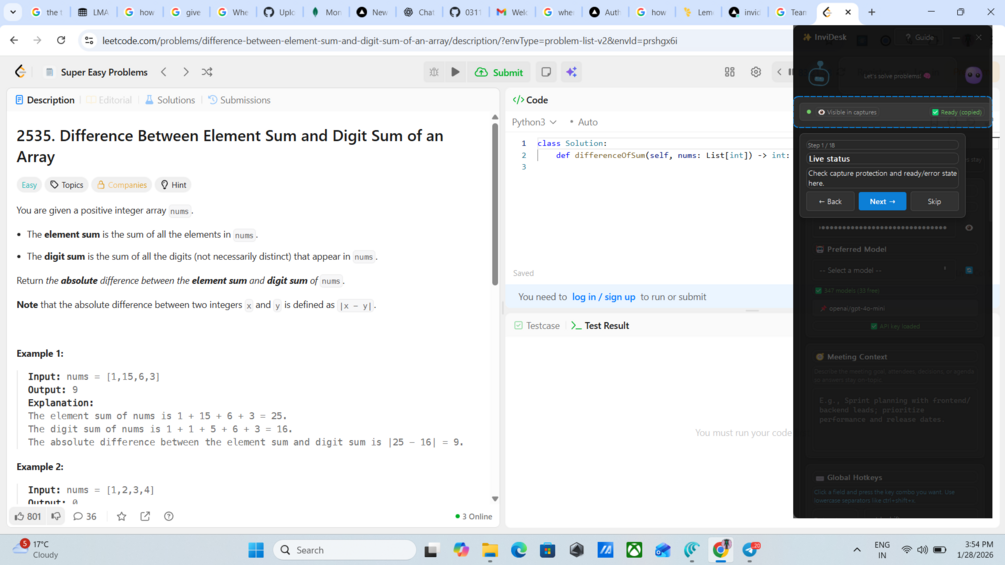Image resolution: width=1005 pixels, height=565 pixels.
Task: Open browser tab search dropdown
Action: [13, 12]
